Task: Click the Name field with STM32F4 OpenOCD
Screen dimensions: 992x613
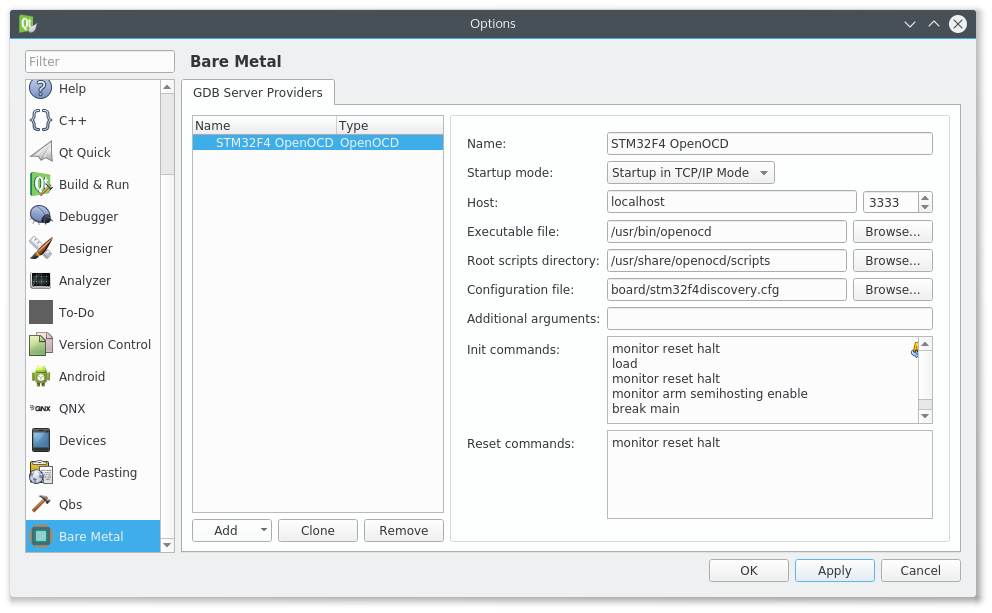Action: (769, 144)
